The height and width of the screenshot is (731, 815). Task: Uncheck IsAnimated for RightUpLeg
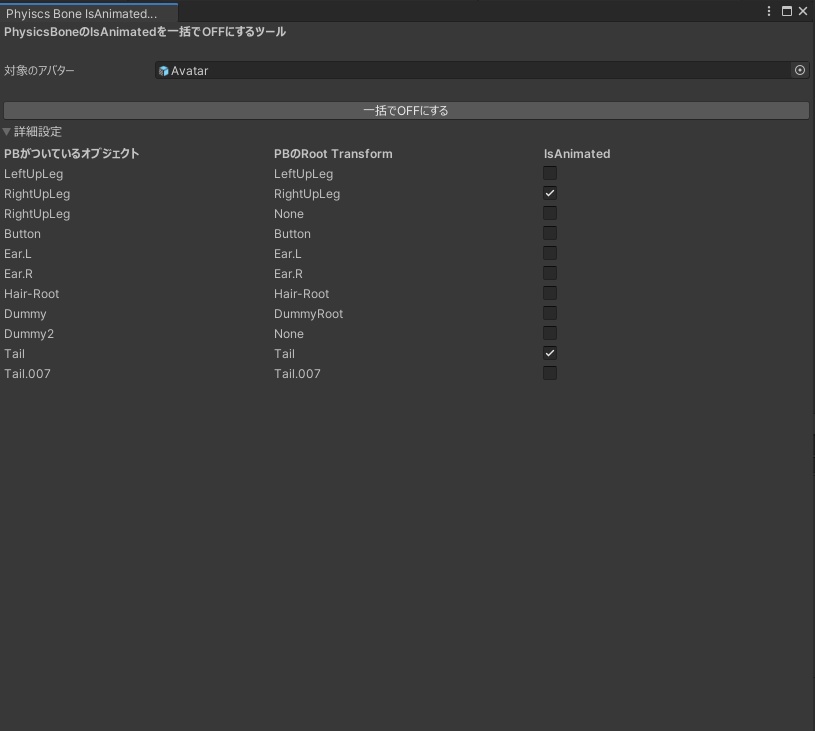point(549,193)
